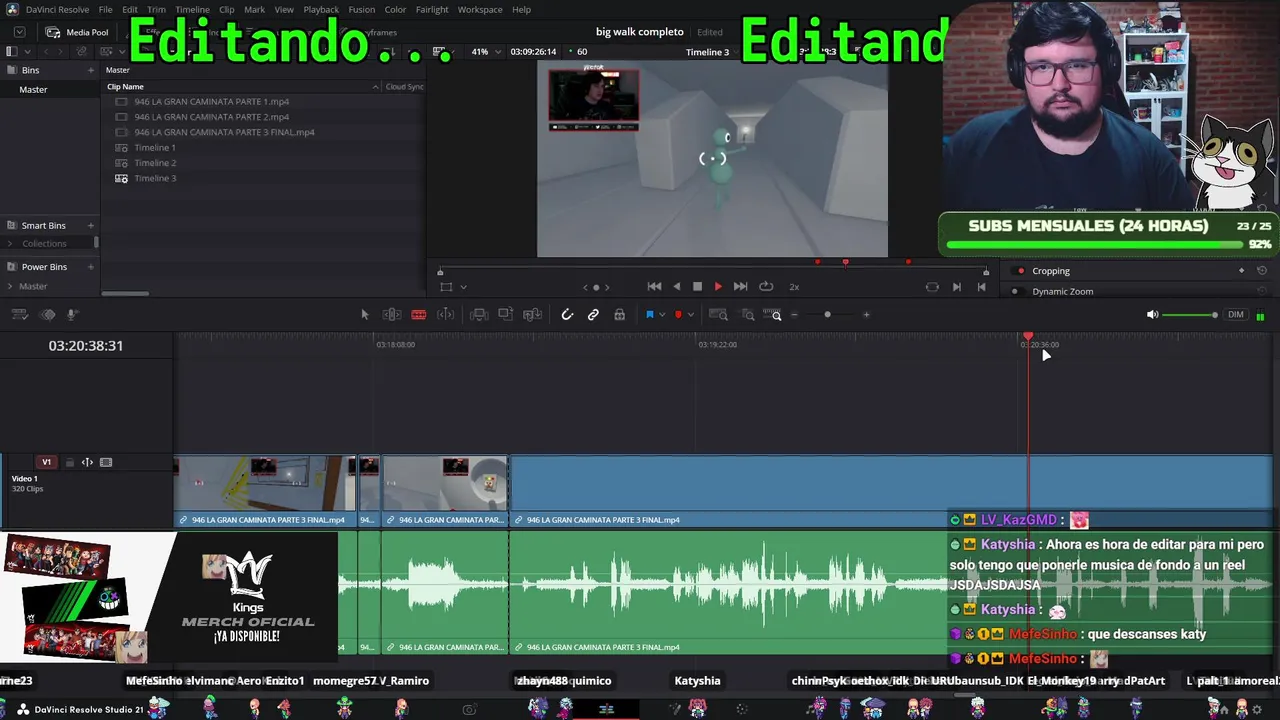Viewport: 1280px width, 720px height.
Task: Select clip 946 LA GRAN CAMINATA PARTE 2.mp4
Action: [212, 117]
